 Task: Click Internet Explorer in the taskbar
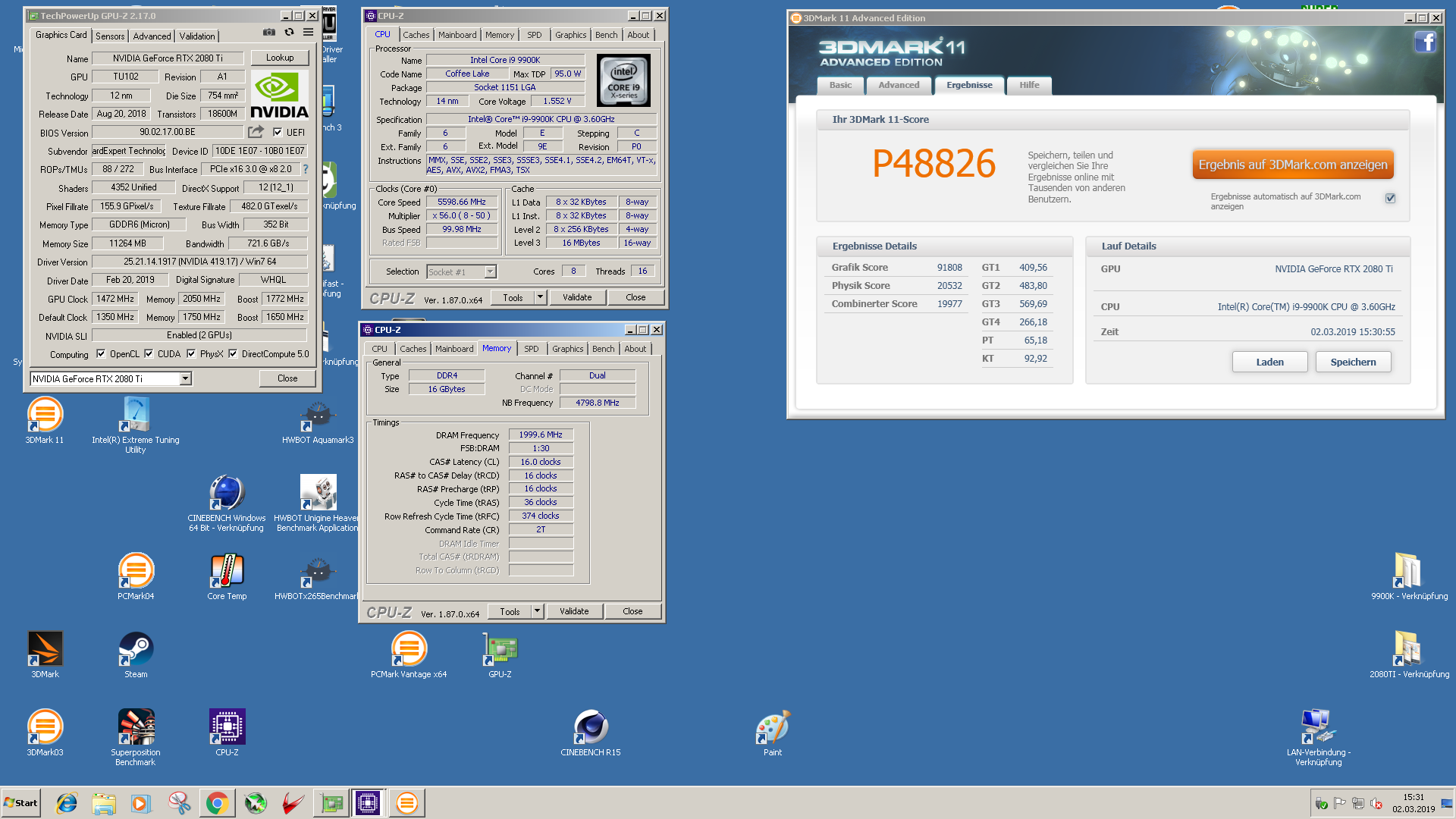pos(67,803)
